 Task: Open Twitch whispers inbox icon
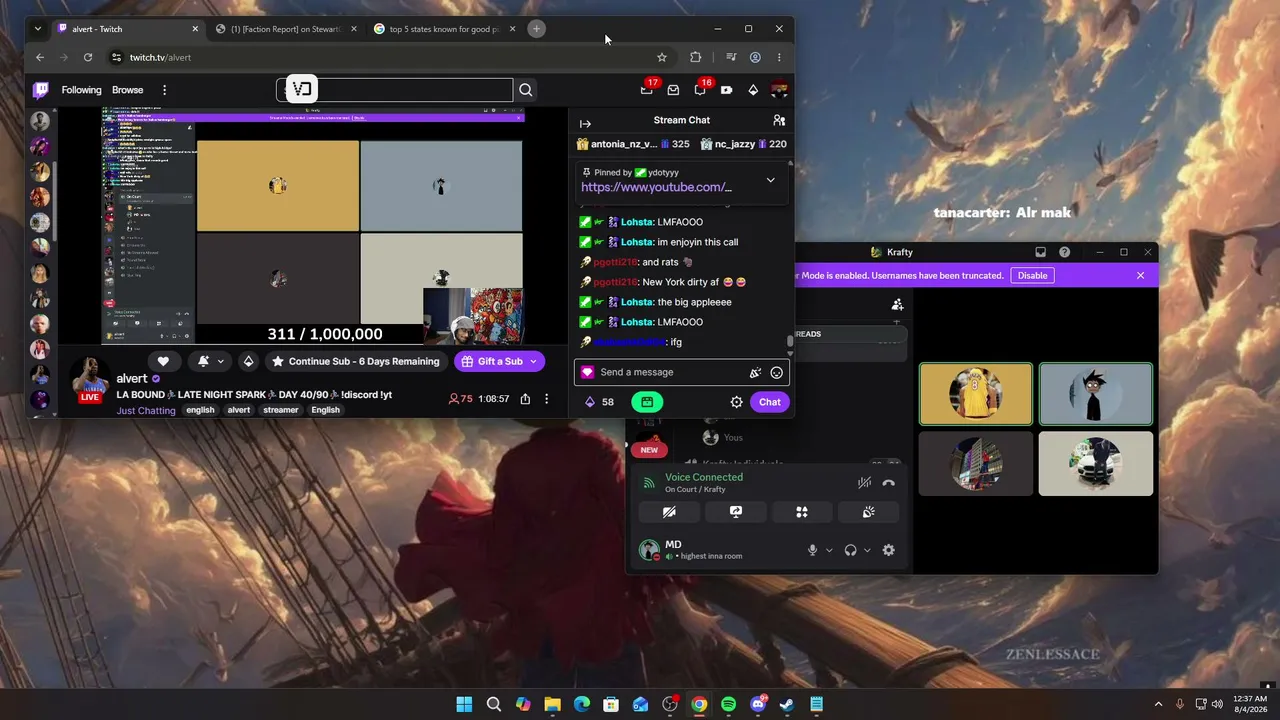pyautogui.click(x=673, y=90)
